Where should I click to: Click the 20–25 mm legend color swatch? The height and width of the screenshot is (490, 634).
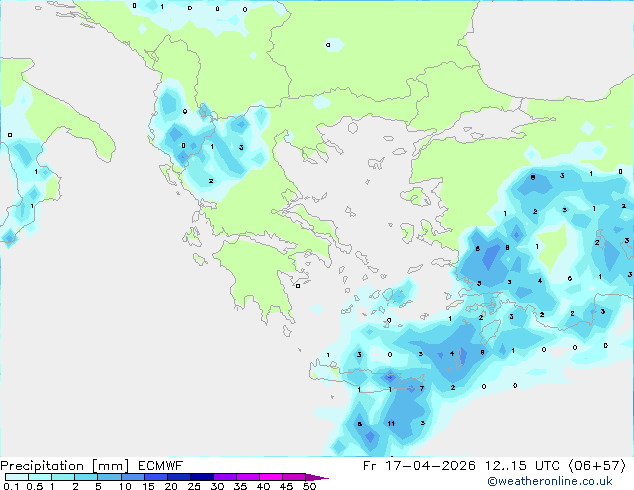point(178,477)
